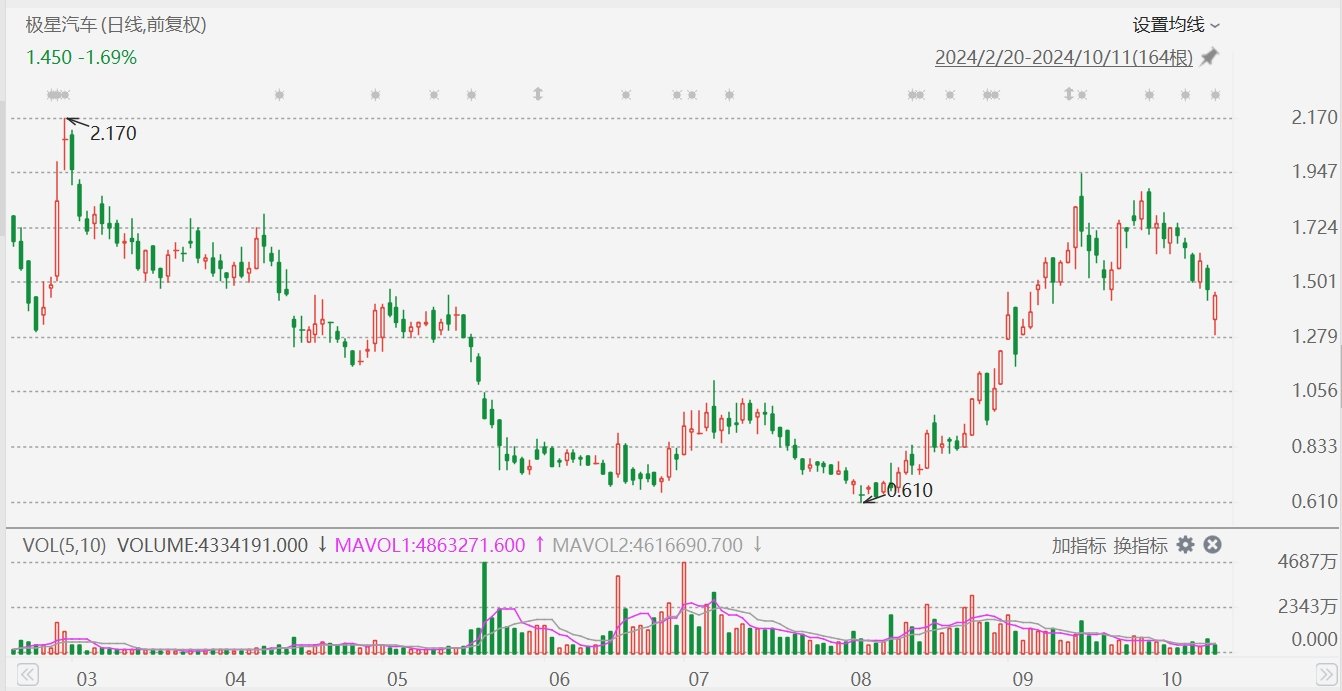The width and height of the screenshot is (1342, 691).
Task: Click the event marker cluster above the 2.170 peak
Action: (59, 95)
